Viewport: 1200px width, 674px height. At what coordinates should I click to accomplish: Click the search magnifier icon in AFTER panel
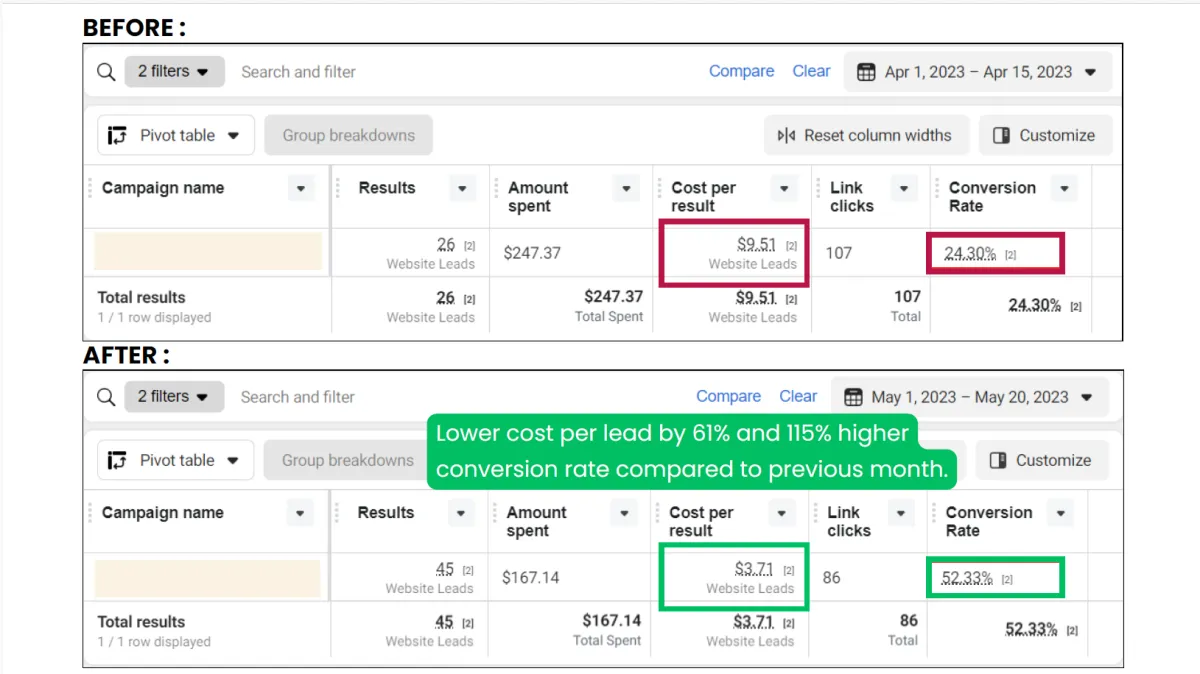(x=106, y=397)
